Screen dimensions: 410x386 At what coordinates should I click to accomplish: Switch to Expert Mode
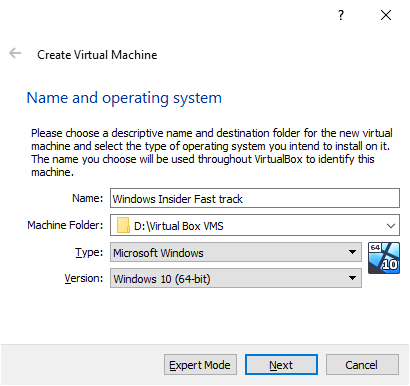pos(200,365)
